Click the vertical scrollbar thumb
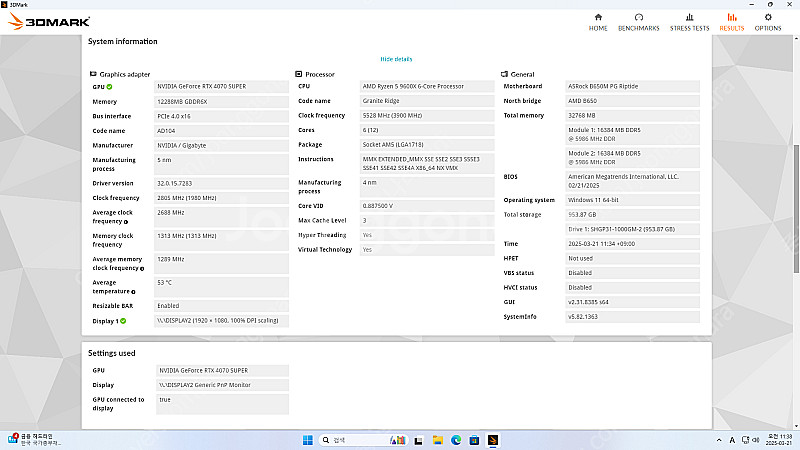The width and height of the screenshot is (800, 450). click(796, 209)
